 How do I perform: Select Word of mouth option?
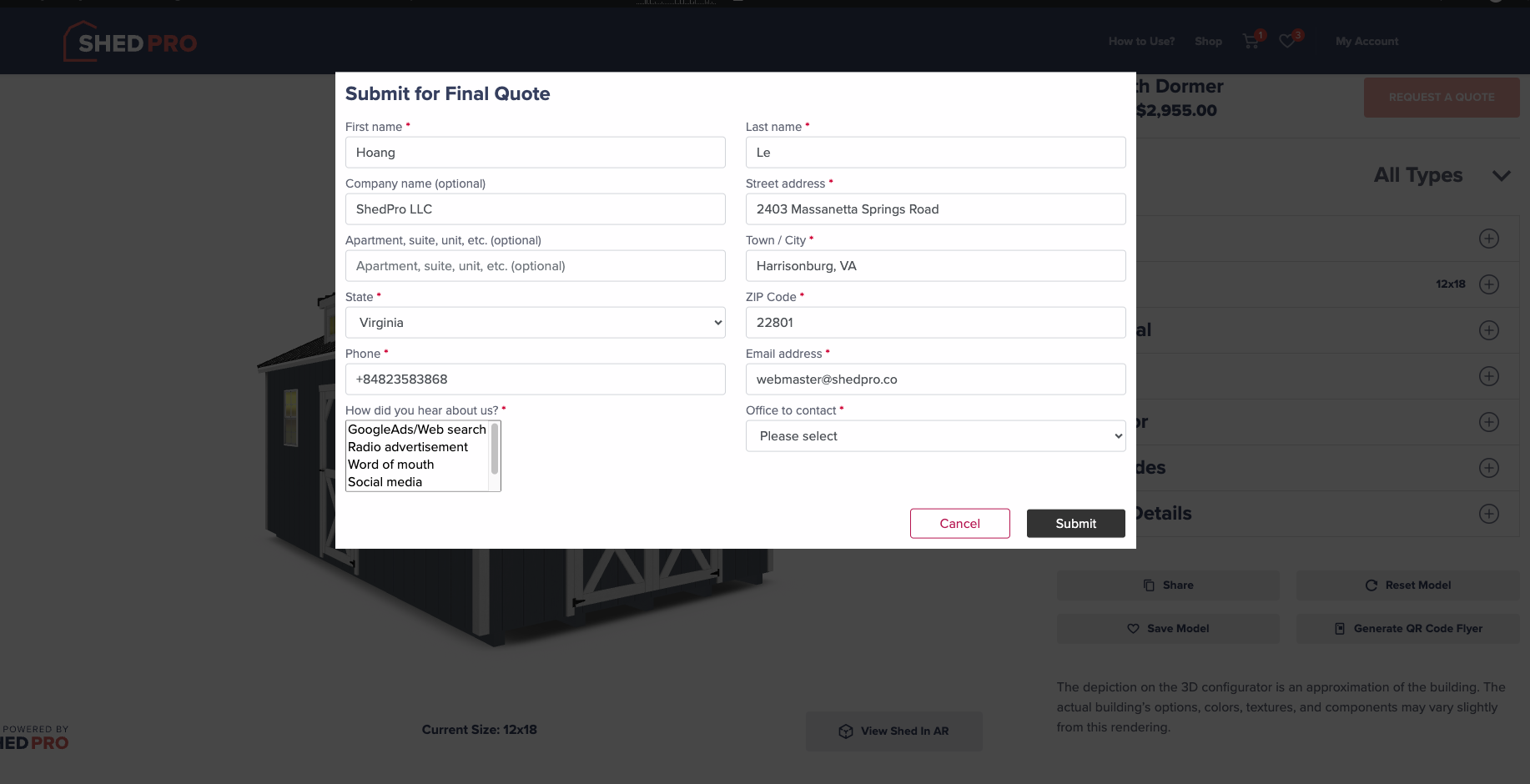coord(391,465)
